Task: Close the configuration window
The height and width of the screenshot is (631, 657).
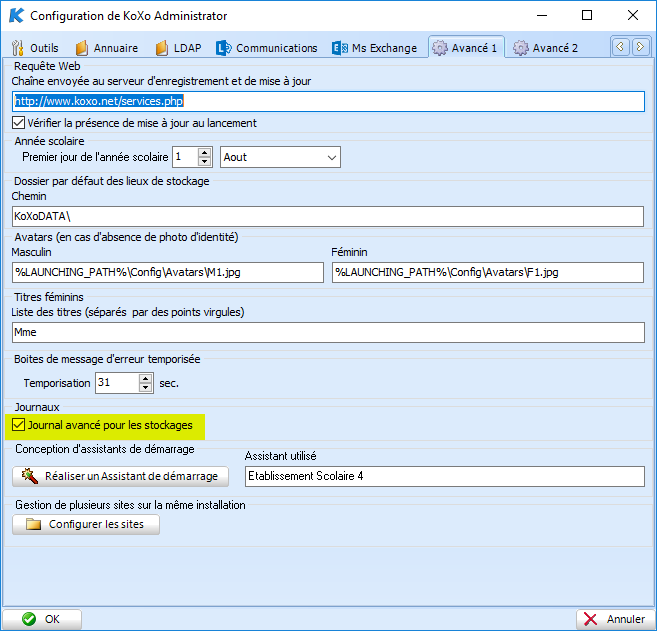Action: [x=633, y=16]
